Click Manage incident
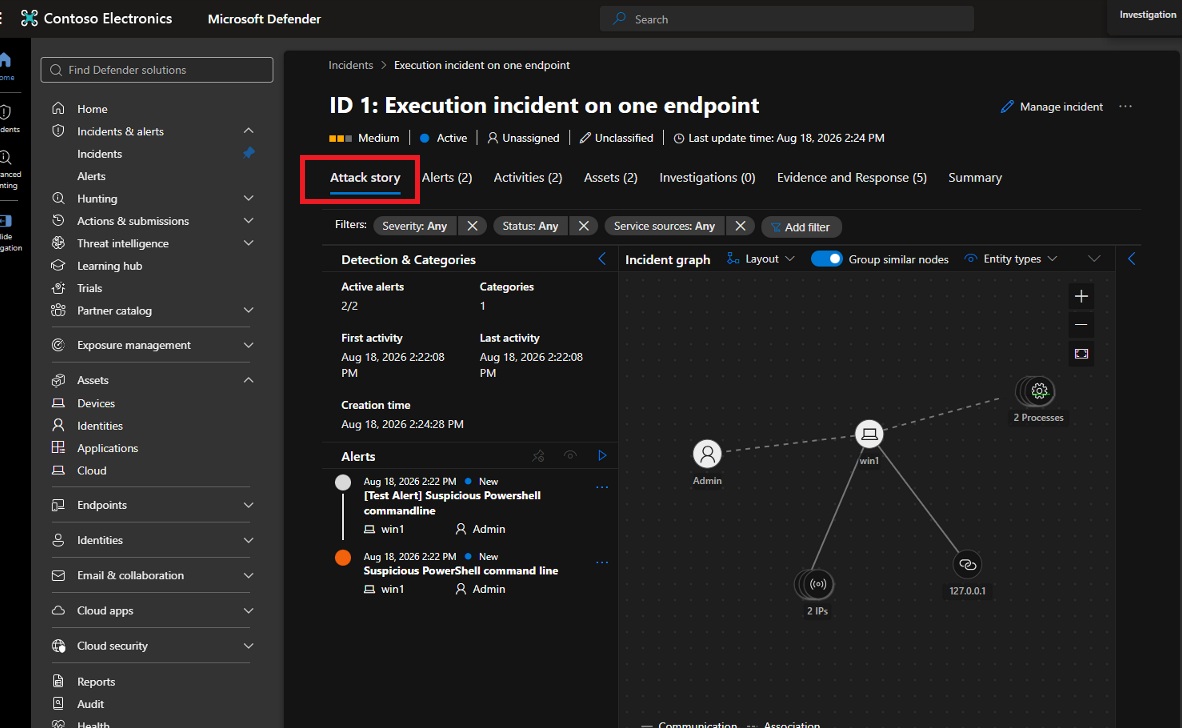This screenshot has height=728, width=1183. click(1052, 107)
